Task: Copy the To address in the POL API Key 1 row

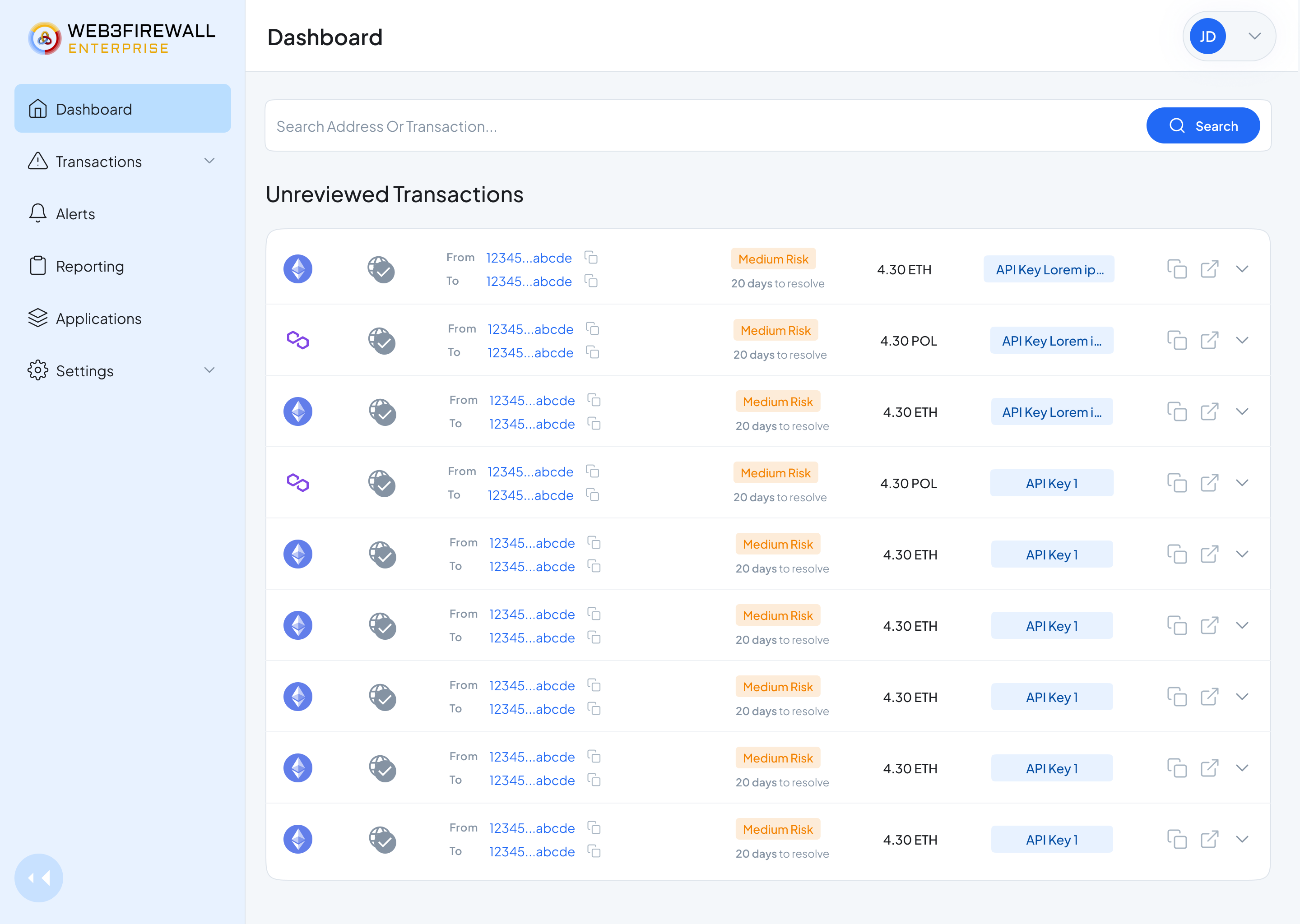Action: [x=593, y=495]
